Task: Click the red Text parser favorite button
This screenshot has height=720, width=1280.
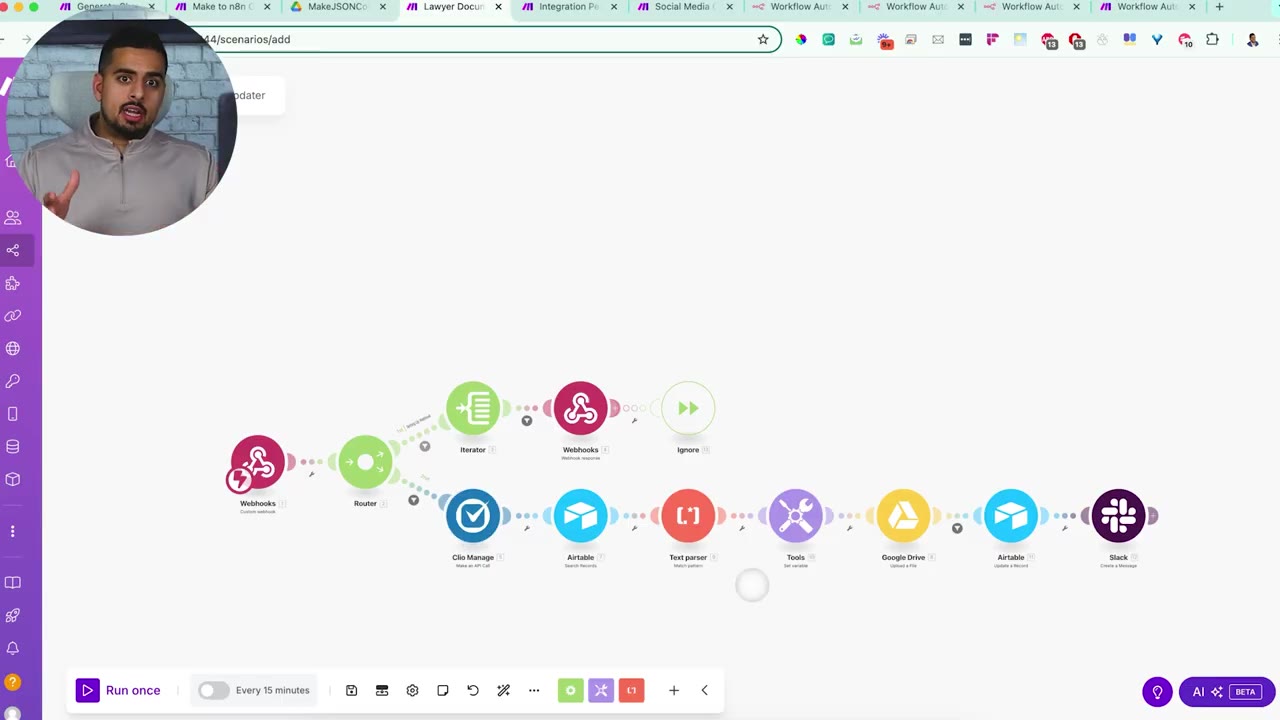Action: point(631,690)
